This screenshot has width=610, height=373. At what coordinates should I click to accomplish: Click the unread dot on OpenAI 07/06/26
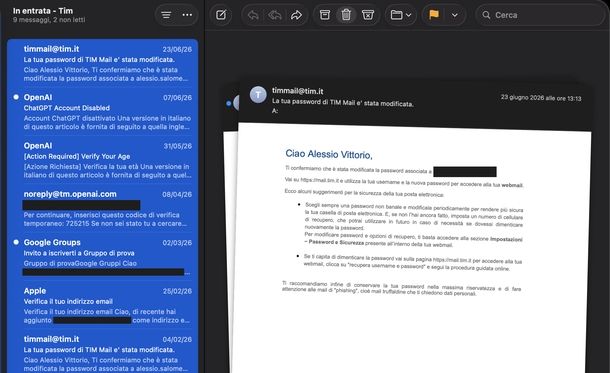pos(16,97)
